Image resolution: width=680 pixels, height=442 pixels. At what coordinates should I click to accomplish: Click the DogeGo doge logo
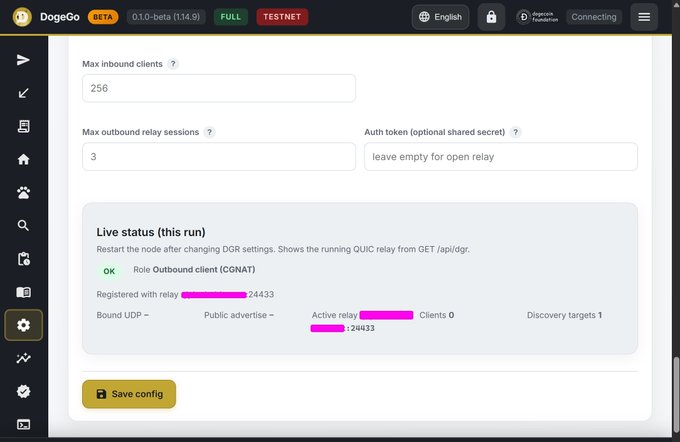22,17
